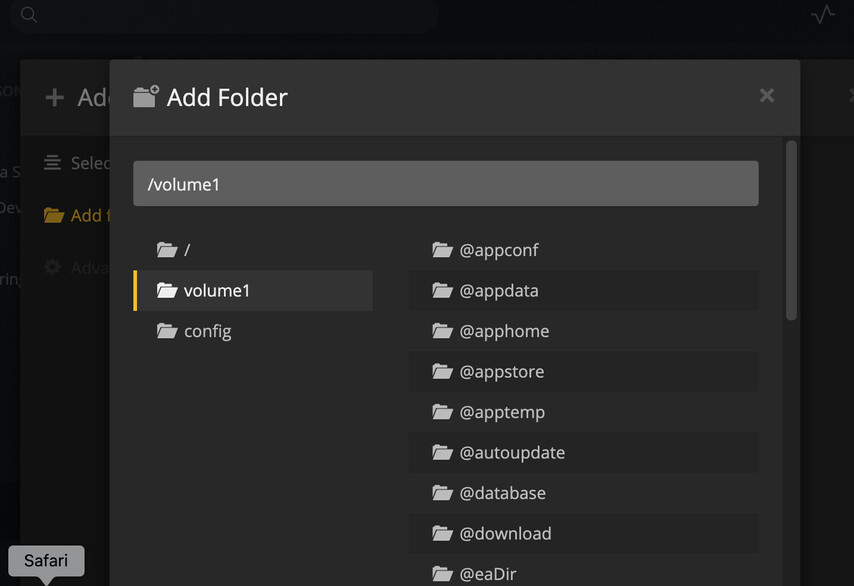Select volume1 in left folder list
Image resolution: width=854 pixels, height=586 pixels.
(216, 291)
